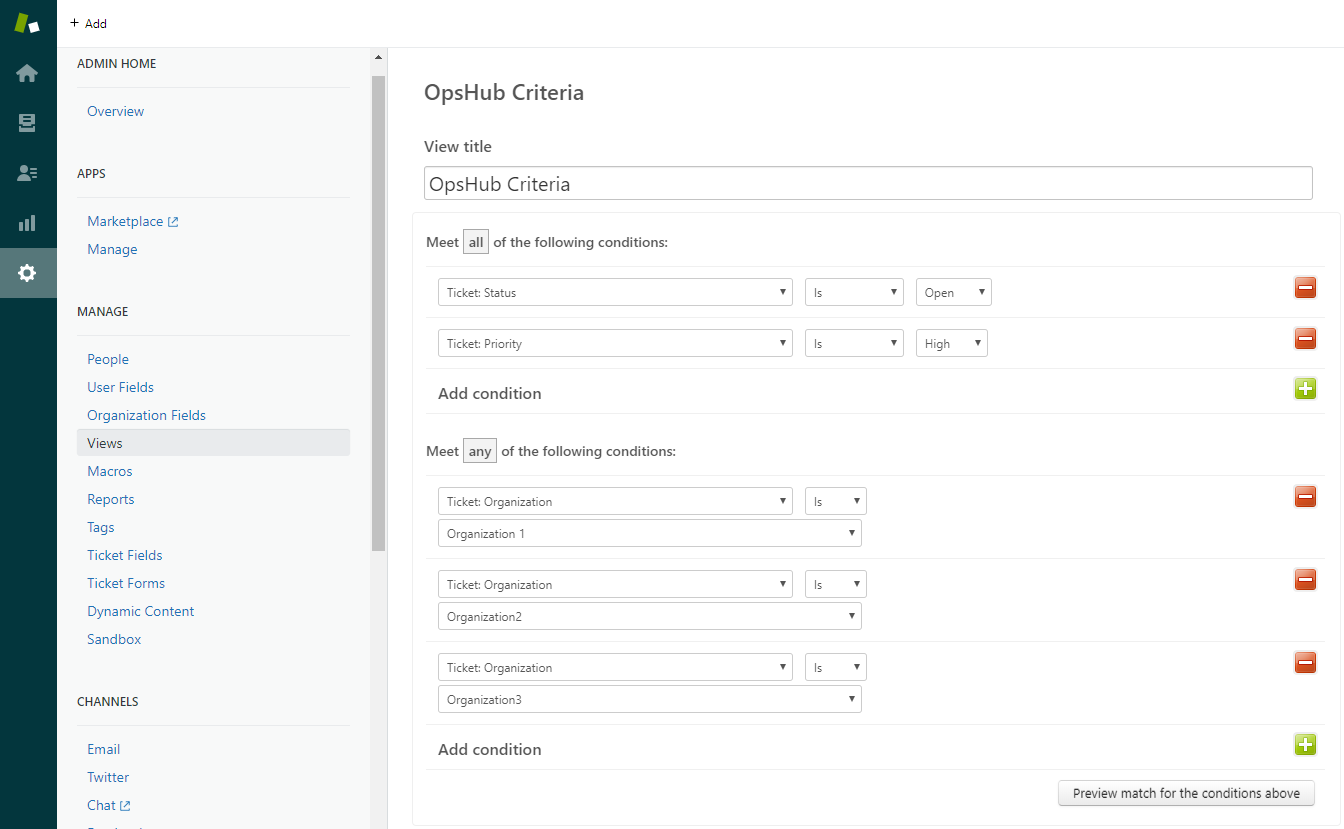Open the High priority value dropdown
The height and width of the screenshot is (829, 1344).
[951, 344]
